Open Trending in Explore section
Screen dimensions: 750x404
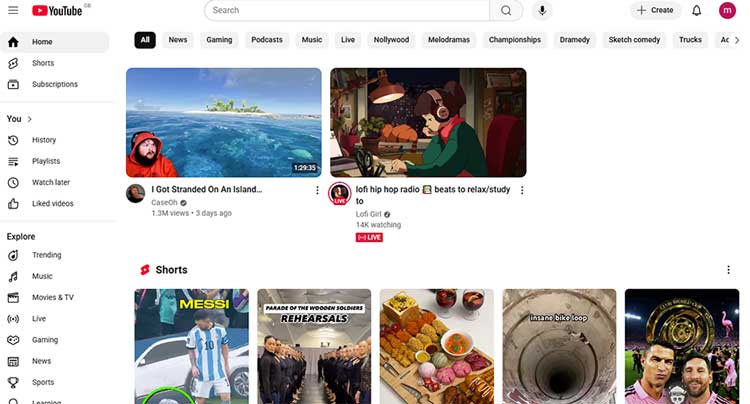click(46, 255)
